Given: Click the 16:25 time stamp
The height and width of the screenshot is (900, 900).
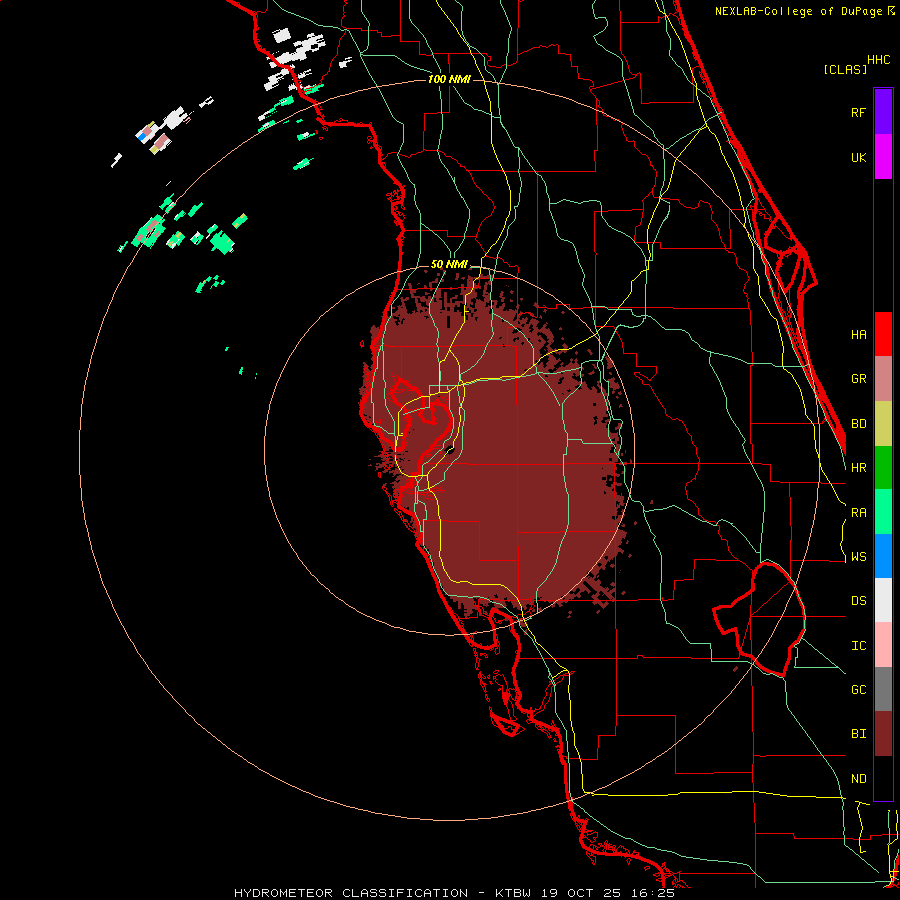Looking at the screenshot, I should 651,893.
